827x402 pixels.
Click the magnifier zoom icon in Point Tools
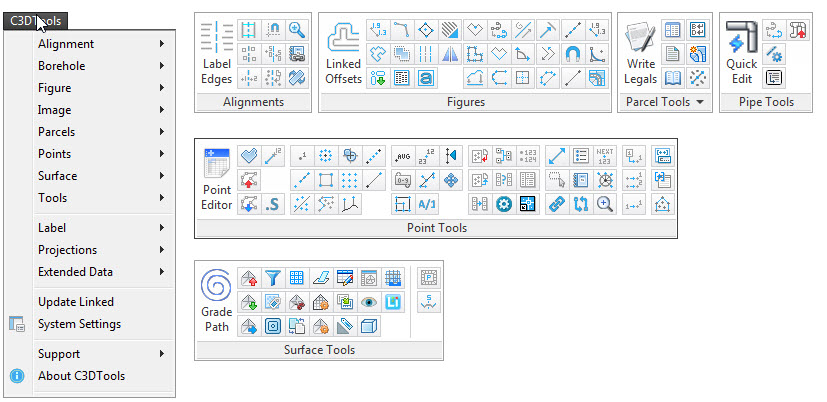click(605, 204)
